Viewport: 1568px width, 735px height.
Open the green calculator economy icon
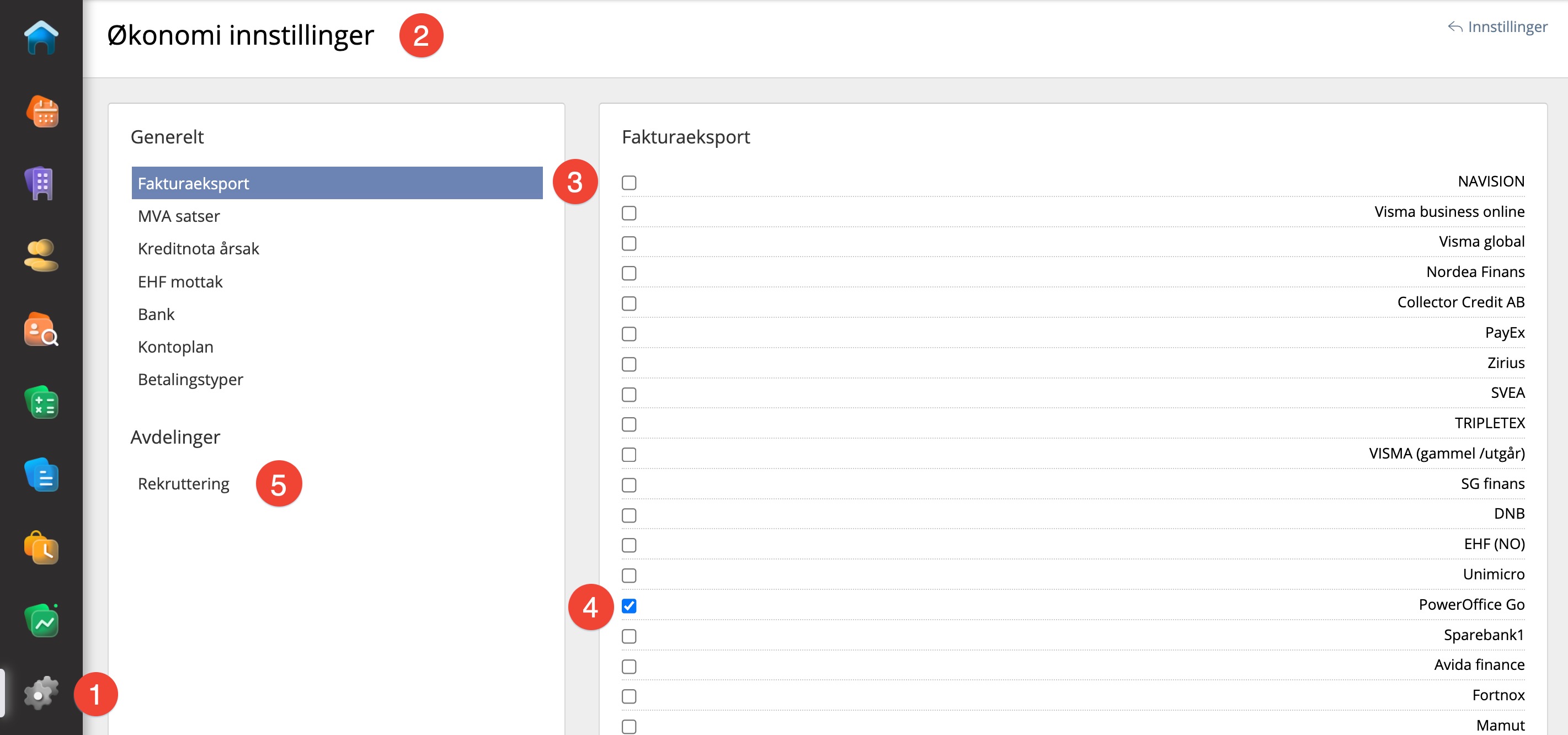point(41,402)
